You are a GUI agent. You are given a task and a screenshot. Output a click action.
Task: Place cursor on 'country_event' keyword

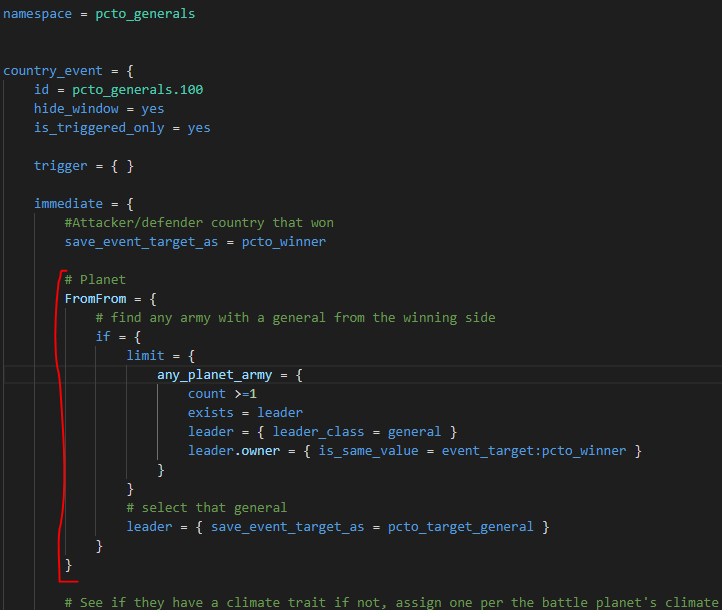53,71
